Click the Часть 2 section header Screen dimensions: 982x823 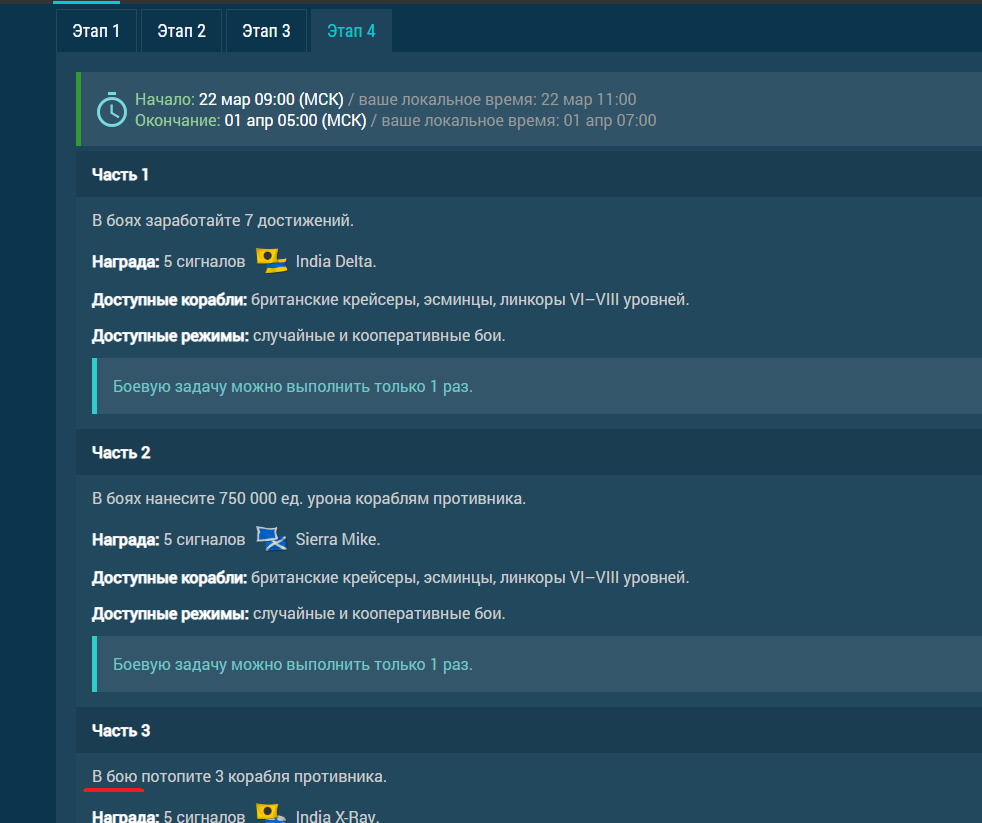[121, 453]
